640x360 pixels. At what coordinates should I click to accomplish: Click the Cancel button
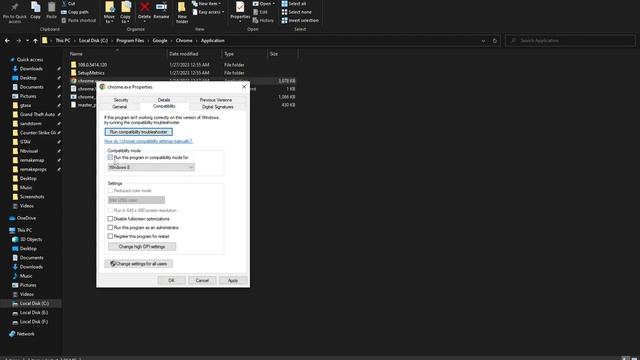click(202, 280)
